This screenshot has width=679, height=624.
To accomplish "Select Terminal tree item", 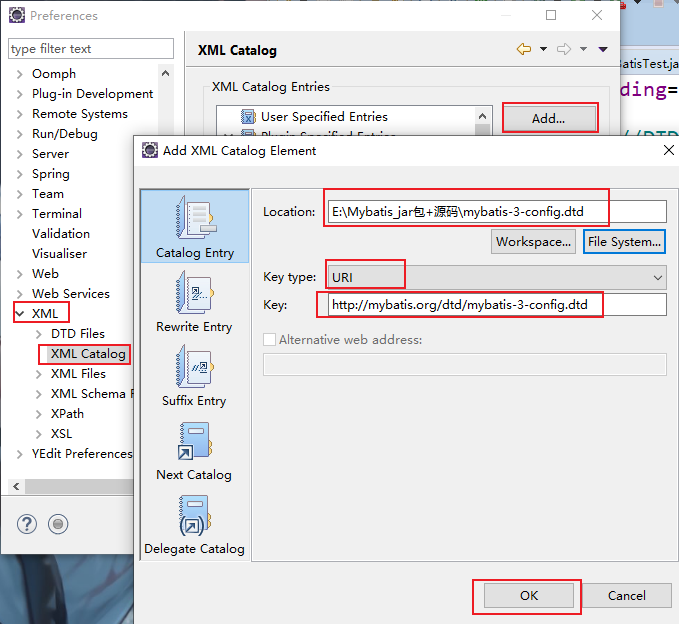I will pyautogui.click(x=57, y=214).
